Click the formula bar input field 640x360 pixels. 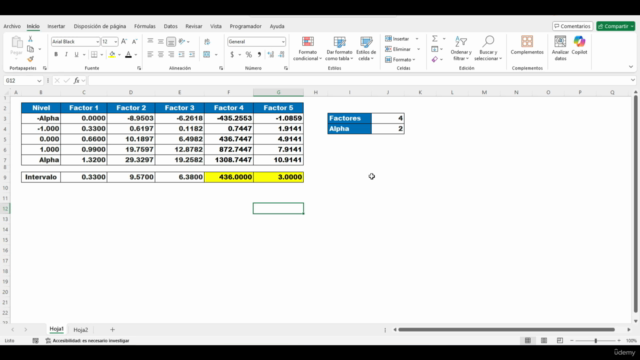click(359, 80)
